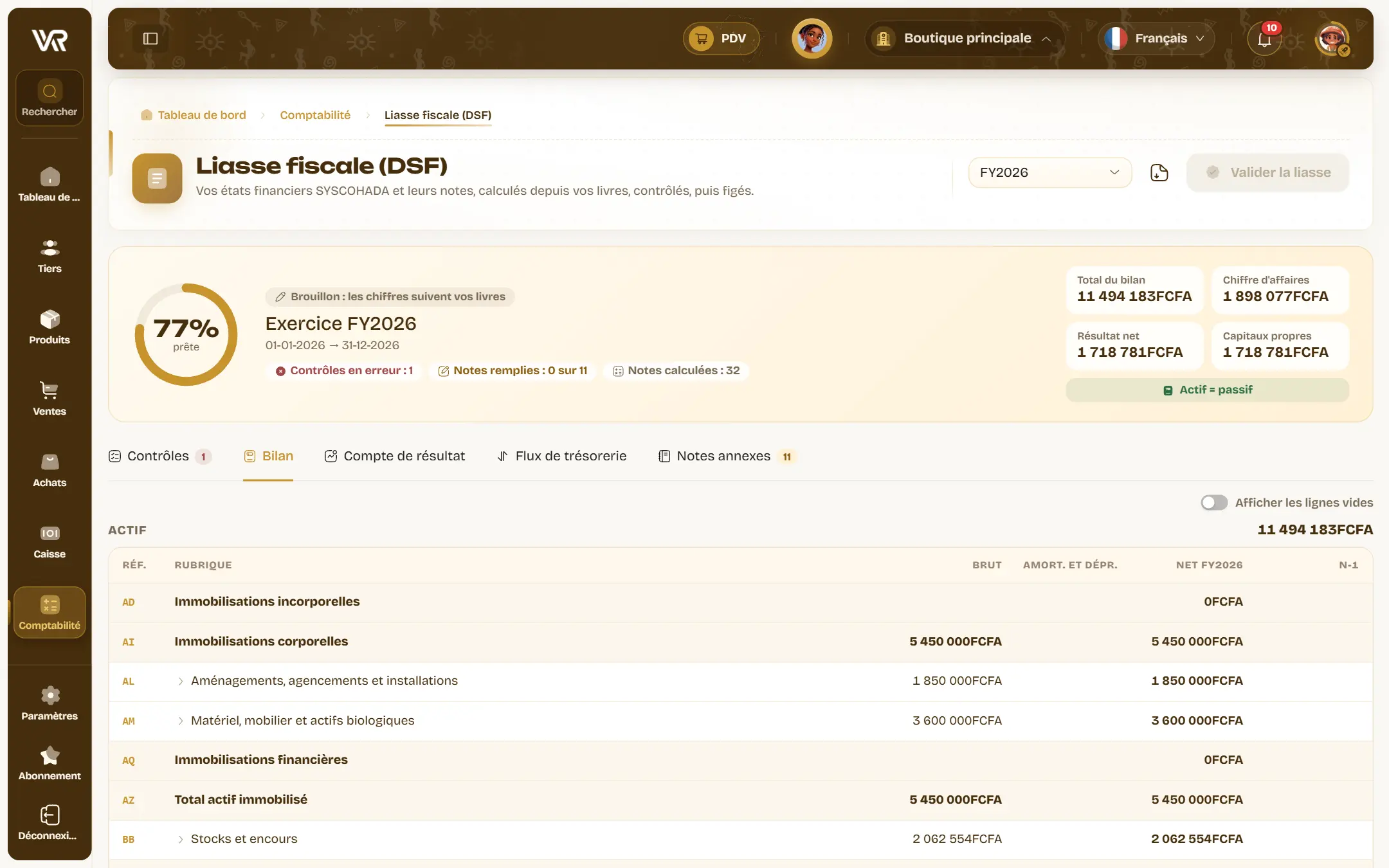Open notifications bell with 10 badge
The height and width of the screenshot is (868, 1389).
pyautogui.click(x=1265, y=39)
